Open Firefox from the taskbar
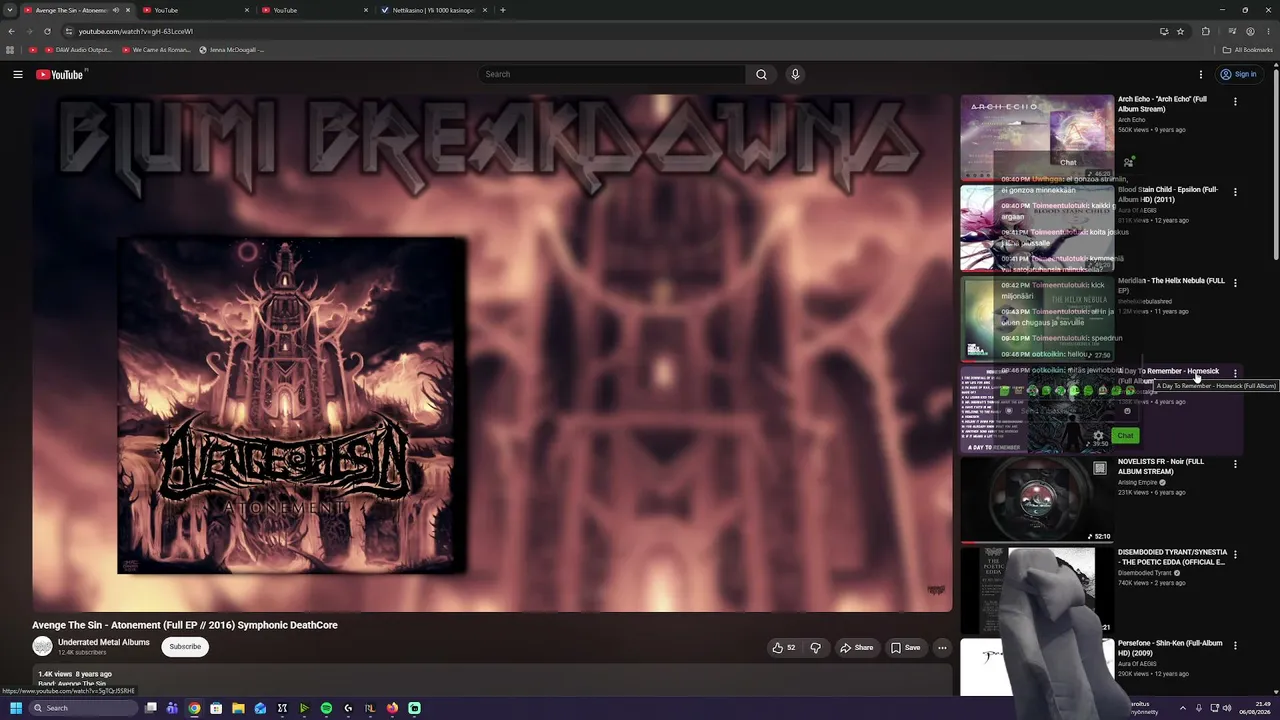Image resolution: width=1280 pixels, height=720 pixels. click(392, 708)
